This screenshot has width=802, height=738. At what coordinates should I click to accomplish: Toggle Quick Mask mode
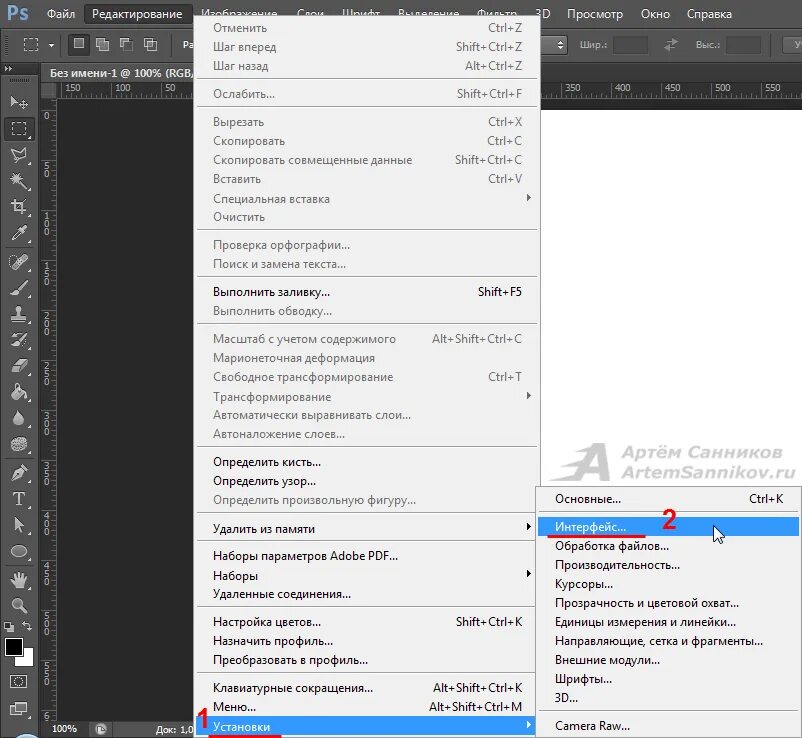(18, 681)
